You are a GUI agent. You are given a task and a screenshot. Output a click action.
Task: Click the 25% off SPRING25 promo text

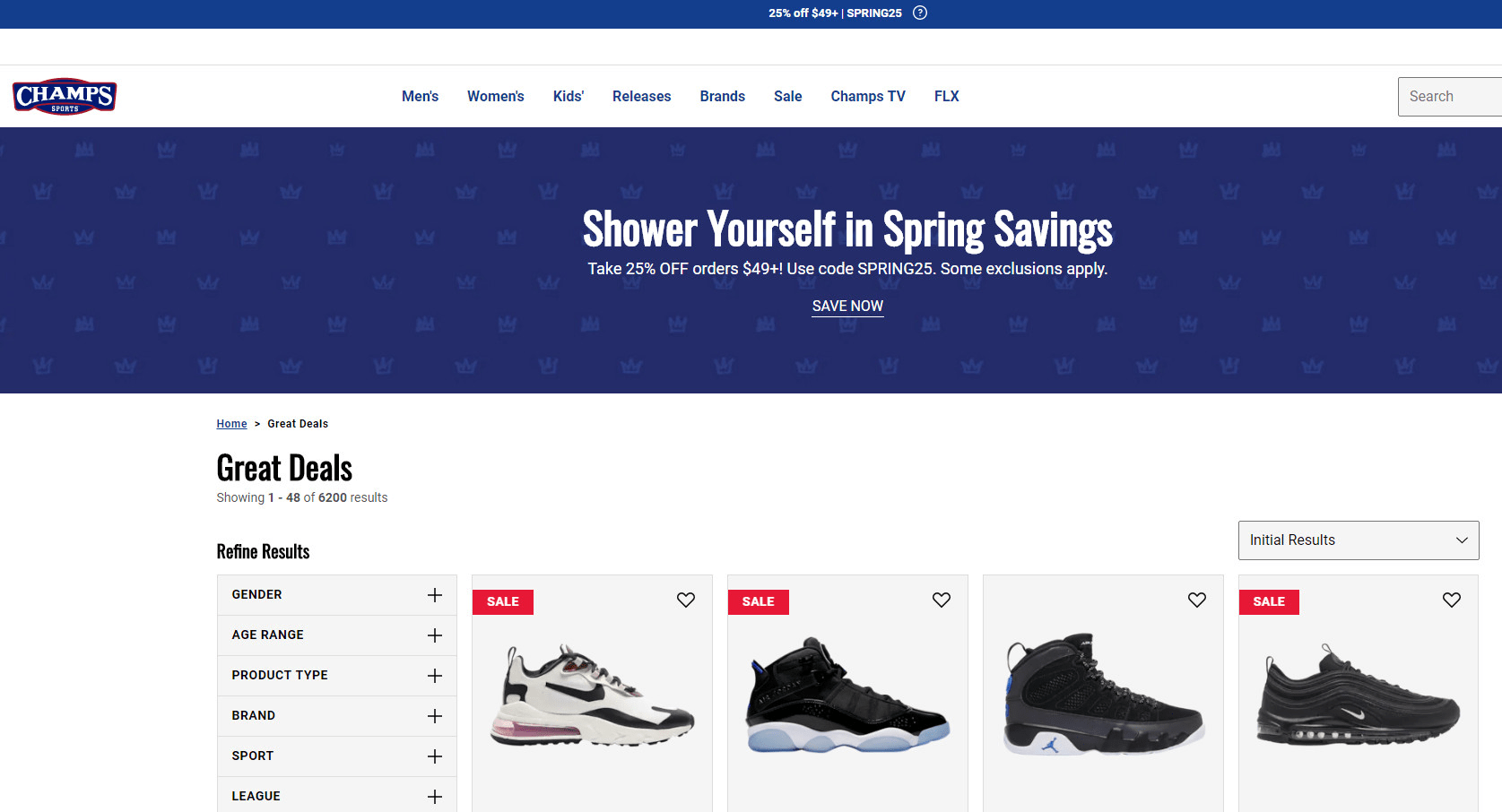click(x=835, y=13)
